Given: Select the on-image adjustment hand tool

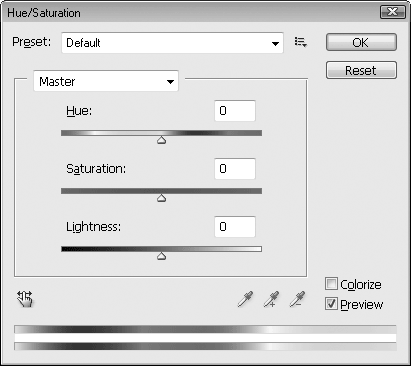Looking at the screenshot, I should [25, 299].
